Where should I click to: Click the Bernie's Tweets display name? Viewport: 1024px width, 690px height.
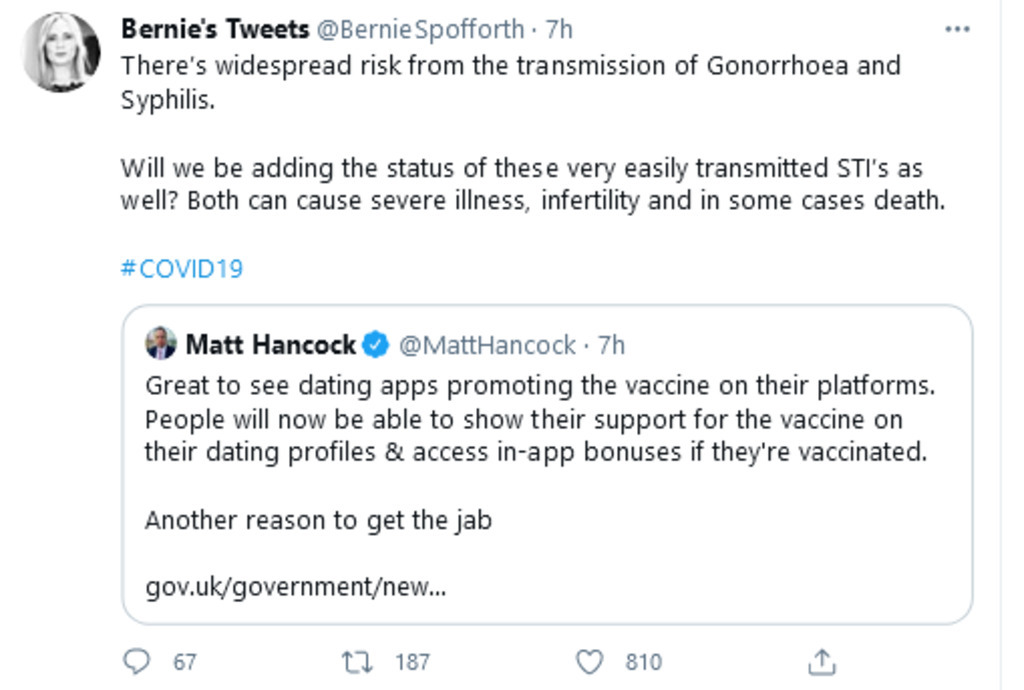[214, 29]
